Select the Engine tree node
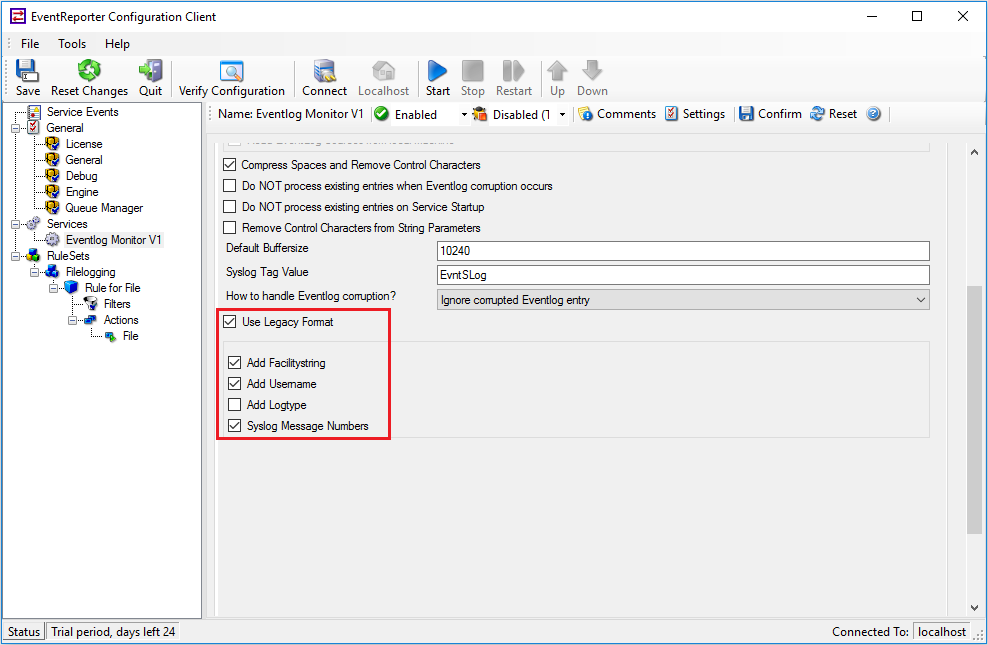Viewport: 988px width, 645px height. tap(82, 192)
